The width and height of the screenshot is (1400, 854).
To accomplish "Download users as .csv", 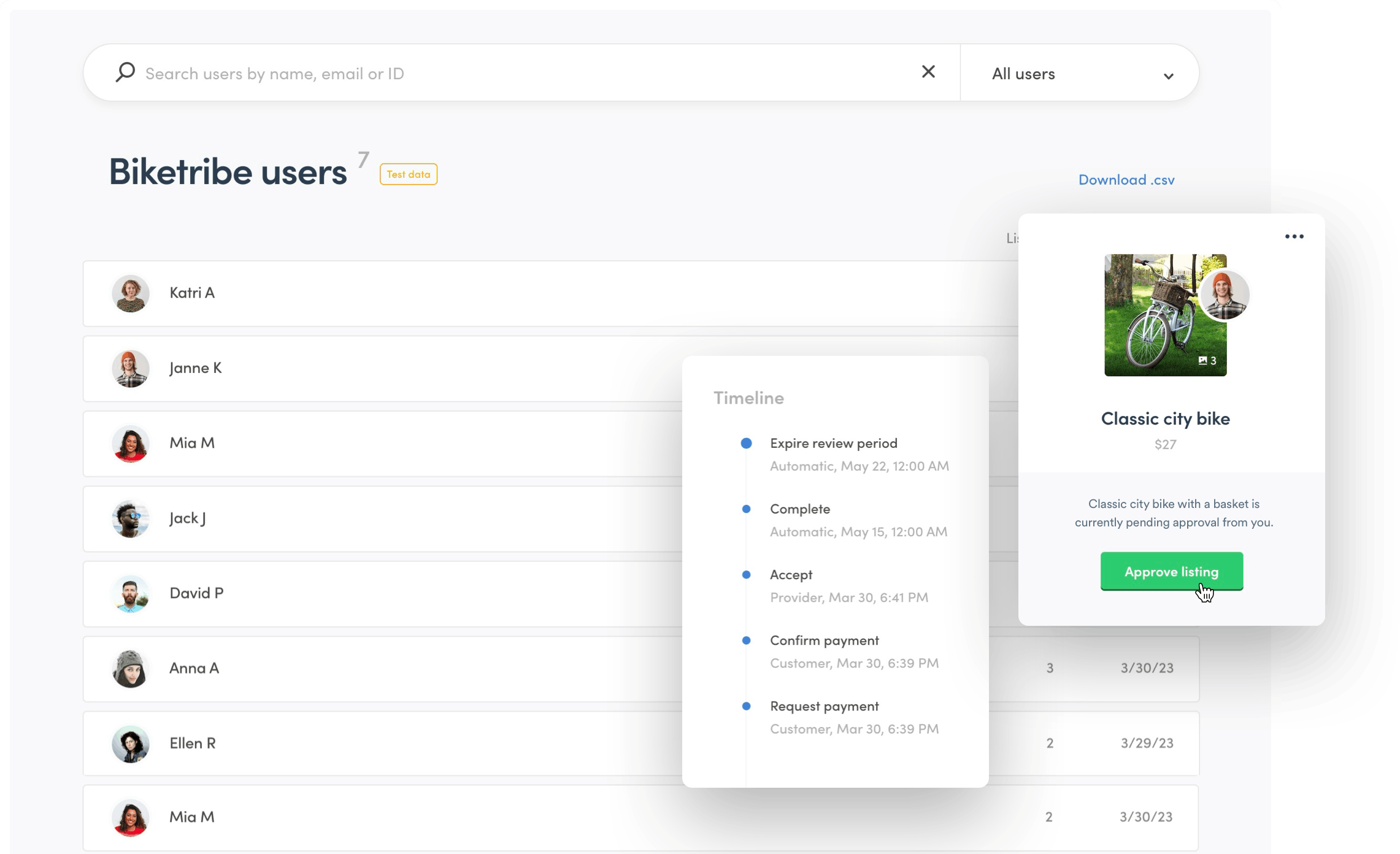I will coord(1126,179).
